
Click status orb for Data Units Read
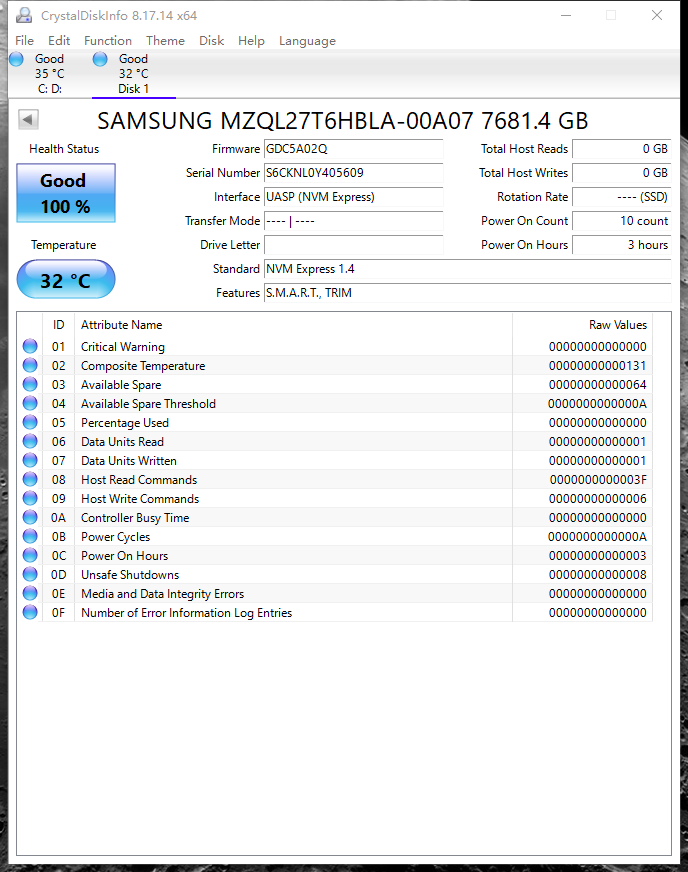click(30, 442)
